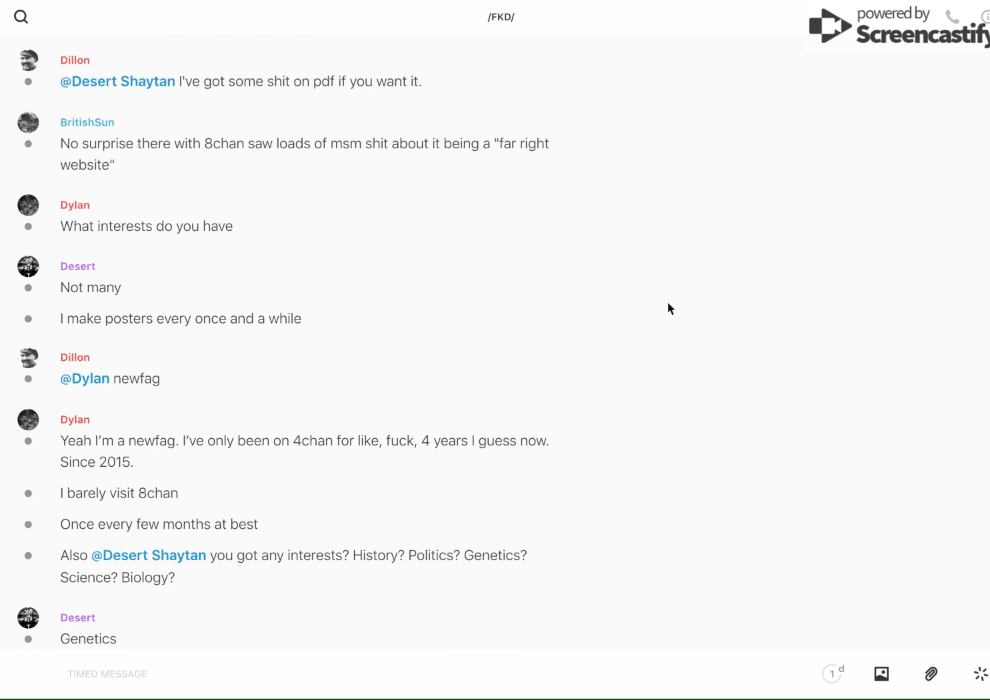Click Desert's avatar above "Not many"

point(28,266)
